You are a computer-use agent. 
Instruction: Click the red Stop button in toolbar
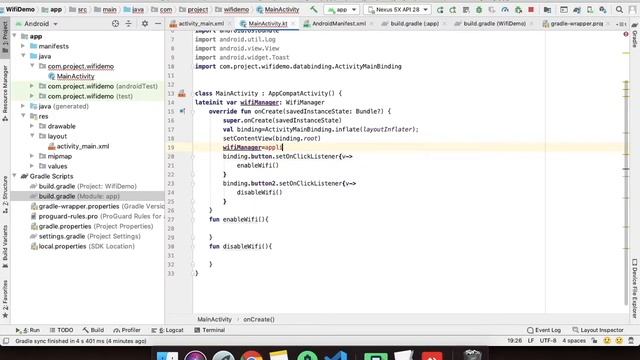(x=531, y=9)
